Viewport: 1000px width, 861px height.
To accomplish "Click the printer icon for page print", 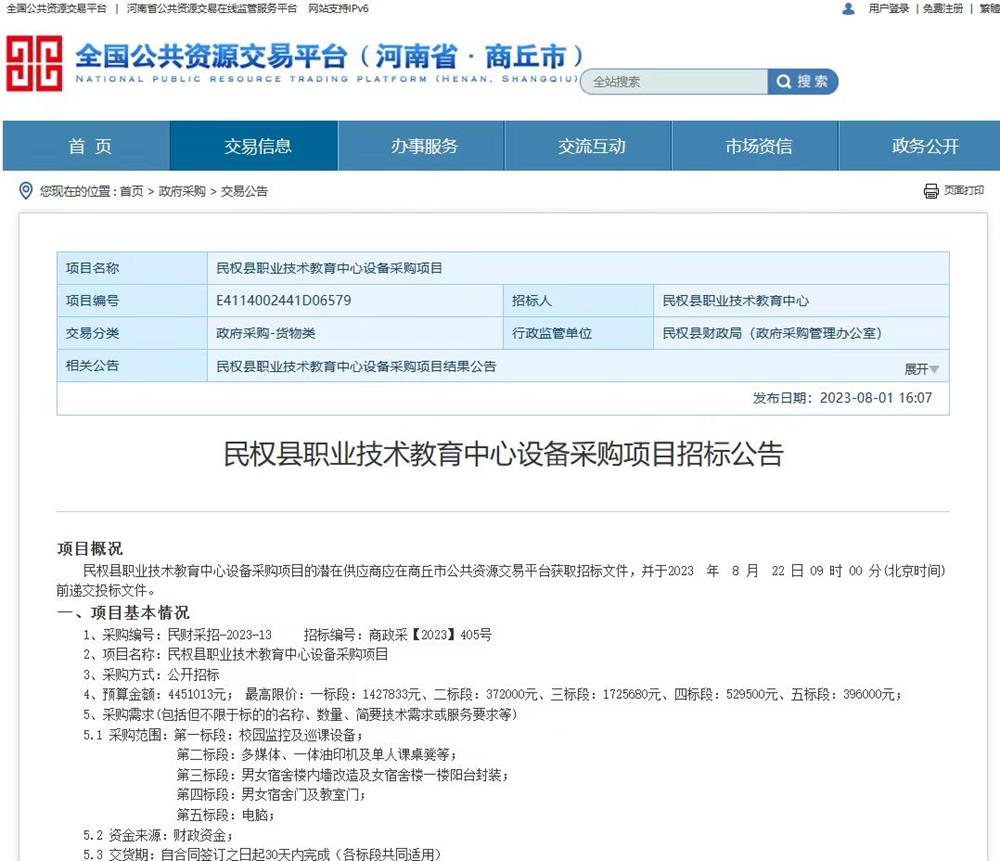I will (x=931, y=190).
